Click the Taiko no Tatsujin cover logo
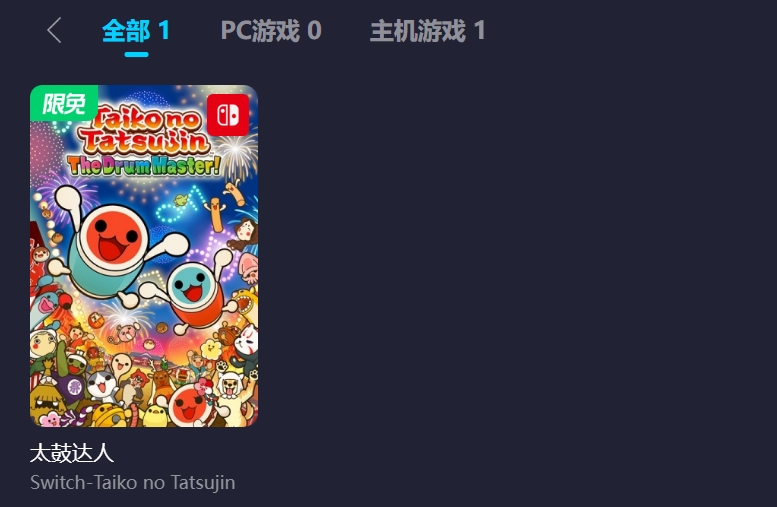 click(x=144, y=130)
